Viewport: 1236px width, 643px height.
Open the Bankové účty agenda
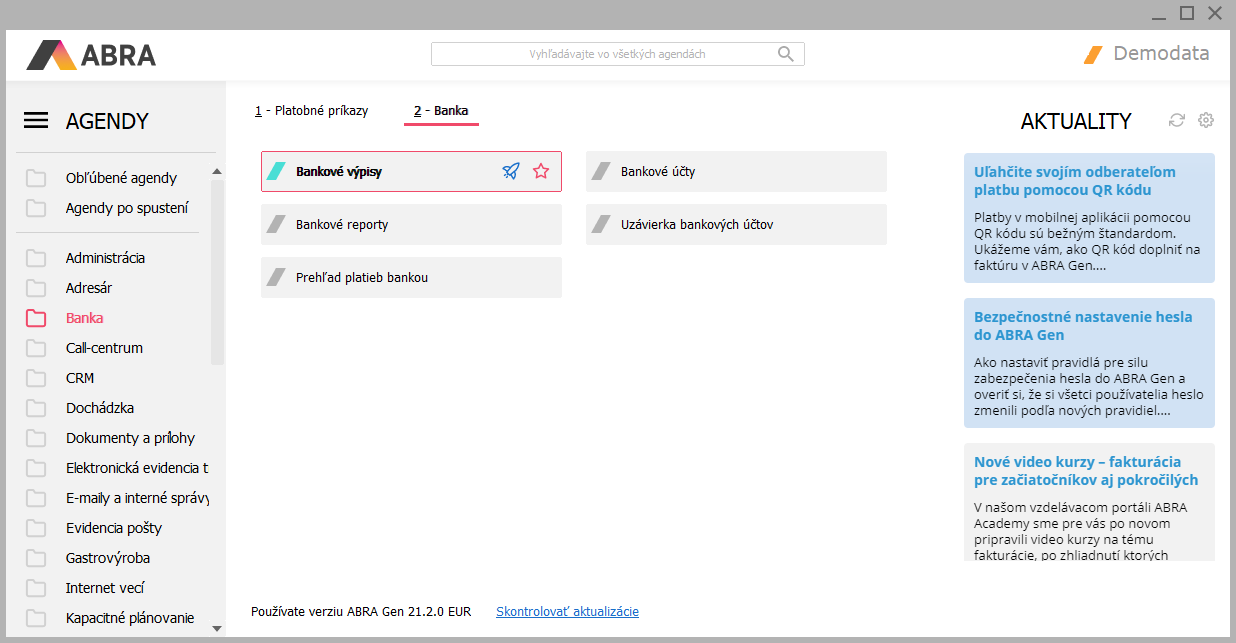(736, 171)
